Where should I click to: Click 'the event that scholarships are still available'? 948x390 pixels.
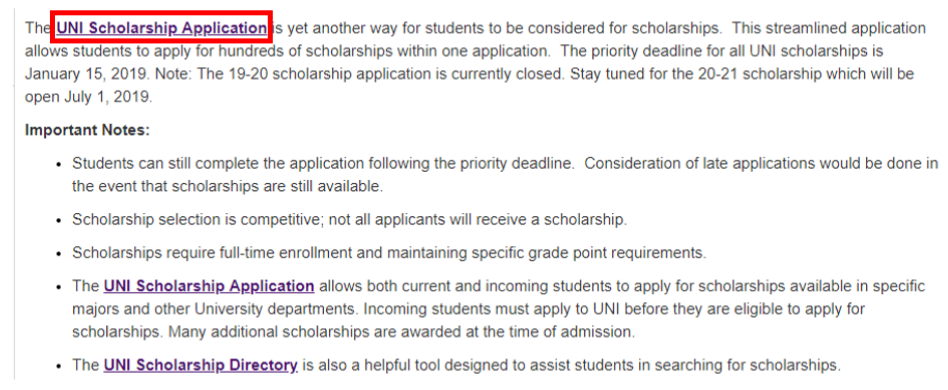pyautogui.click(x=228, y=186)
